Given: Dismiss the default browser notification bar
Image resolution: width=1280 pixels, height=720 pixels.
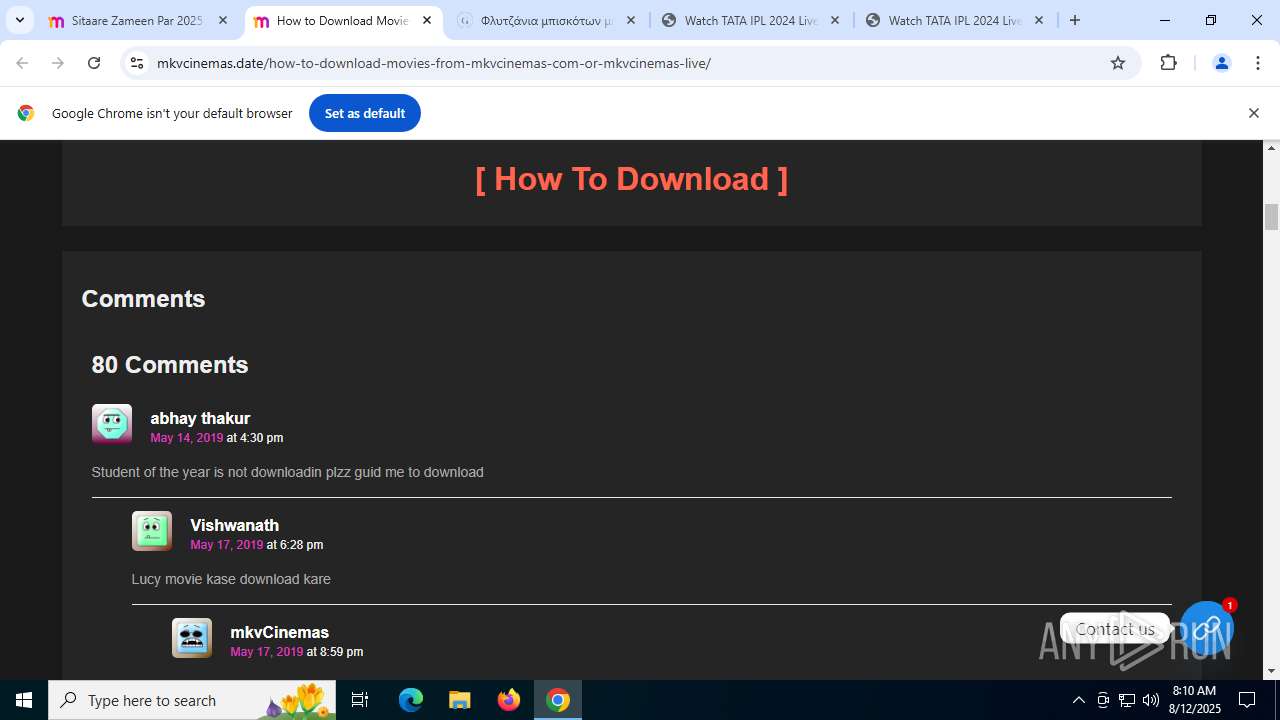Looking at the screenshot, I should [1253, 113].
